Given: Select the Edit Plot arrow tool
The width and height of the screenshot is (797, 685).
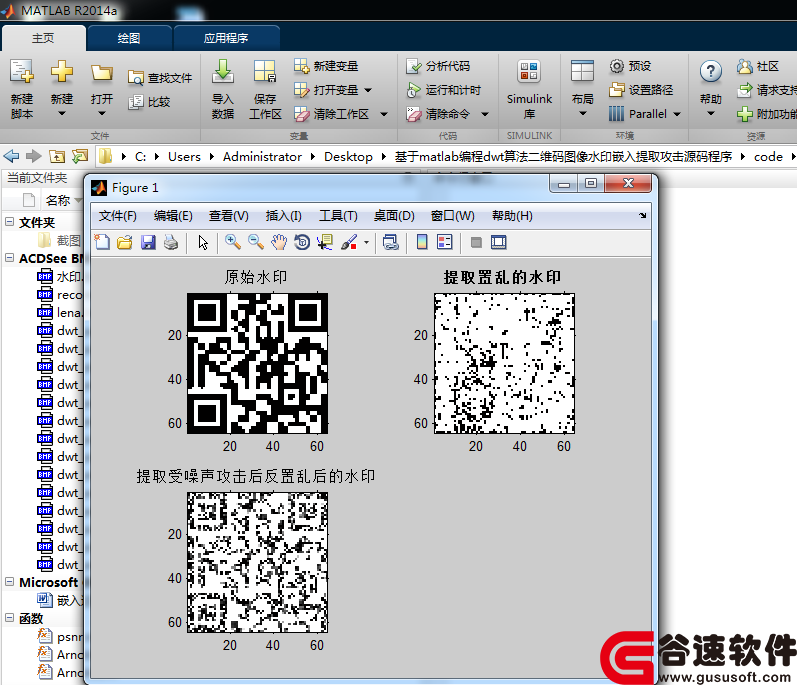Looking at the screenshot, I should pos(203,242).
